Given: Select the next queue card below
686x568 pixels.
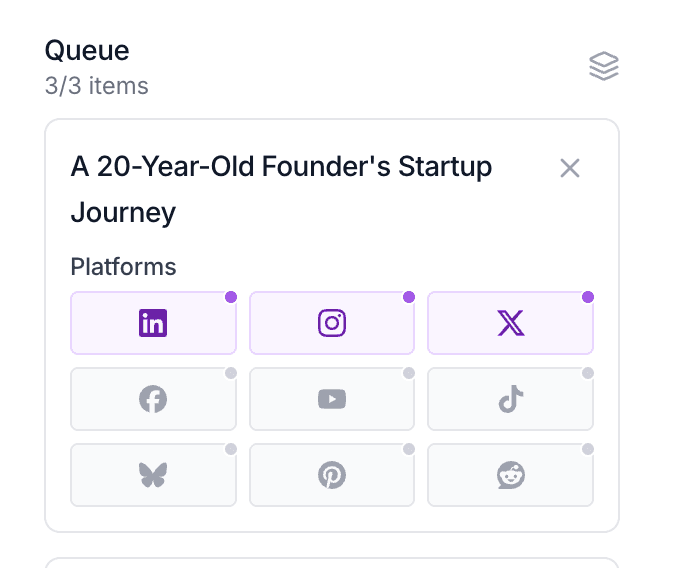Looking at the screenshot, I should tap(332, 562).
